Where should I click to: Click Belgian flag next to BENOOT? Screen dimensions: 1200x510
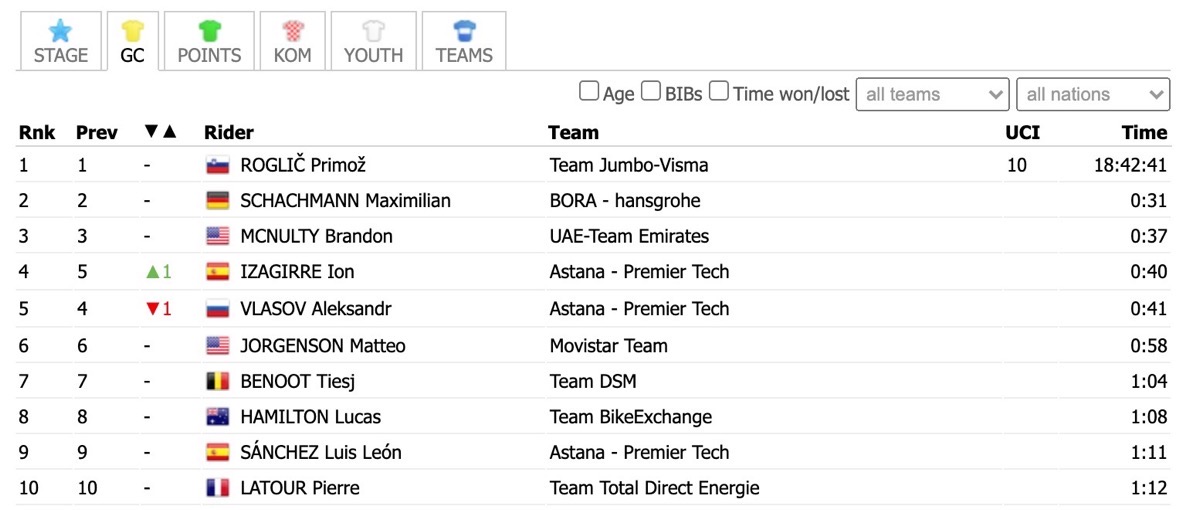click(218, 381)
